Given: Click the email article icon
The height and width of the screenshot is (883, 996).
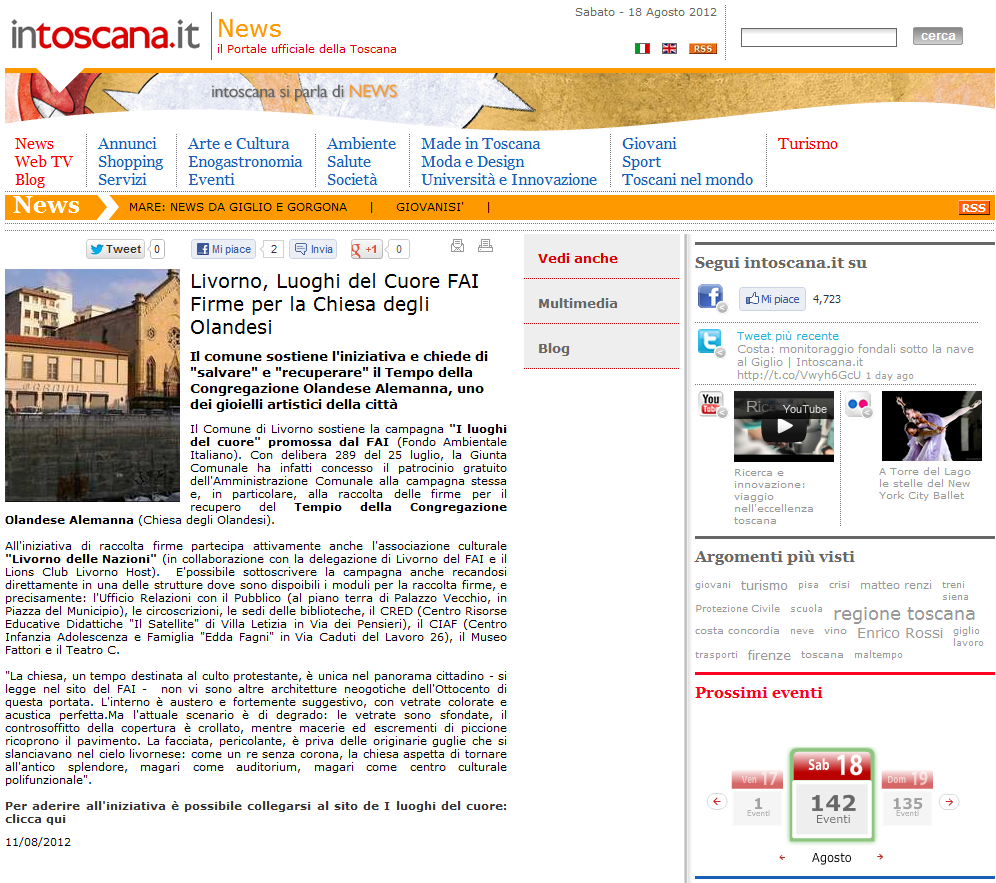Looking at the screenshot, I should point(458,246).
